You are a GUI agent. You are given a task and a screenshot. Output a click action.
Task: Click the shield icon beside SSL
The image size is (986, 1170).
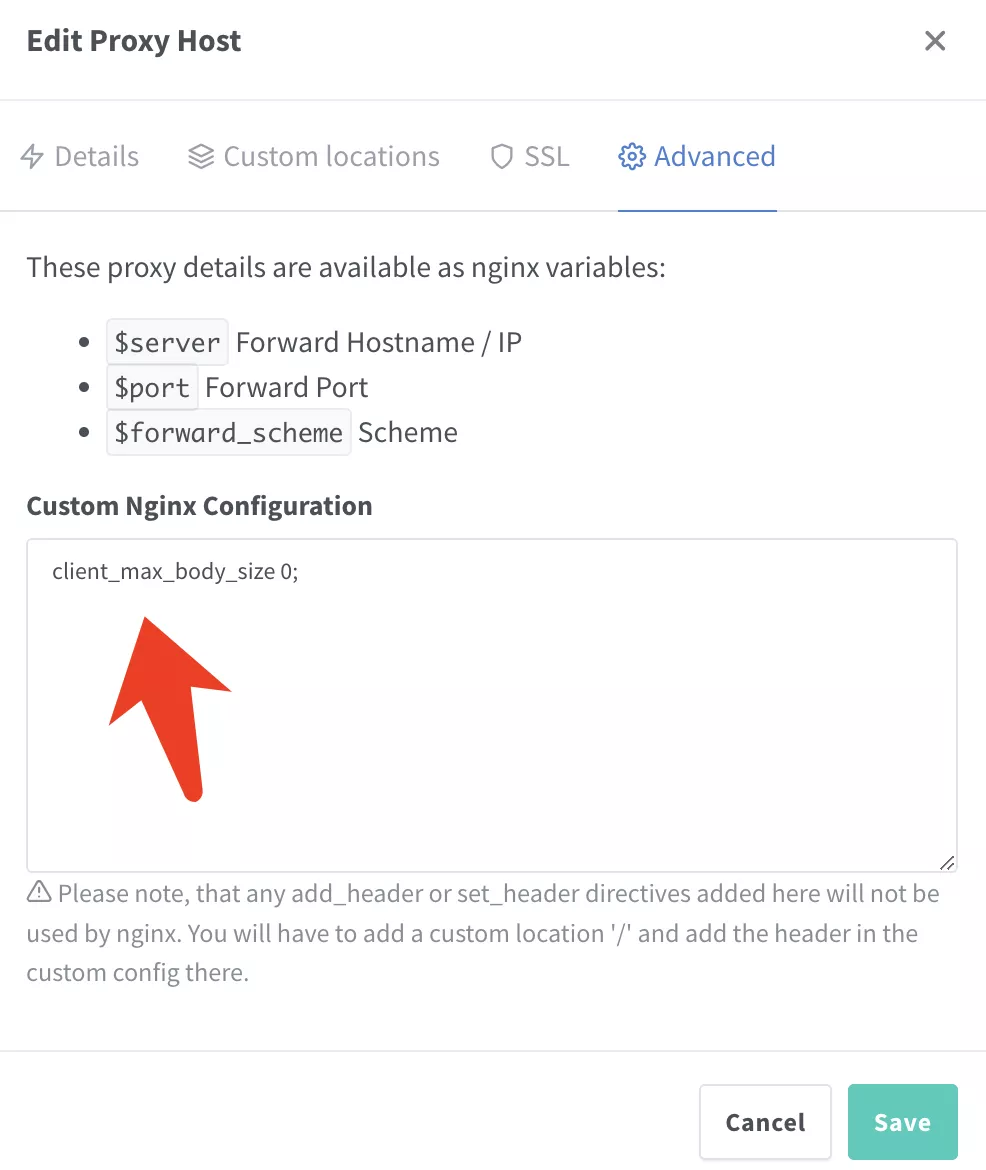pos(502,157)
